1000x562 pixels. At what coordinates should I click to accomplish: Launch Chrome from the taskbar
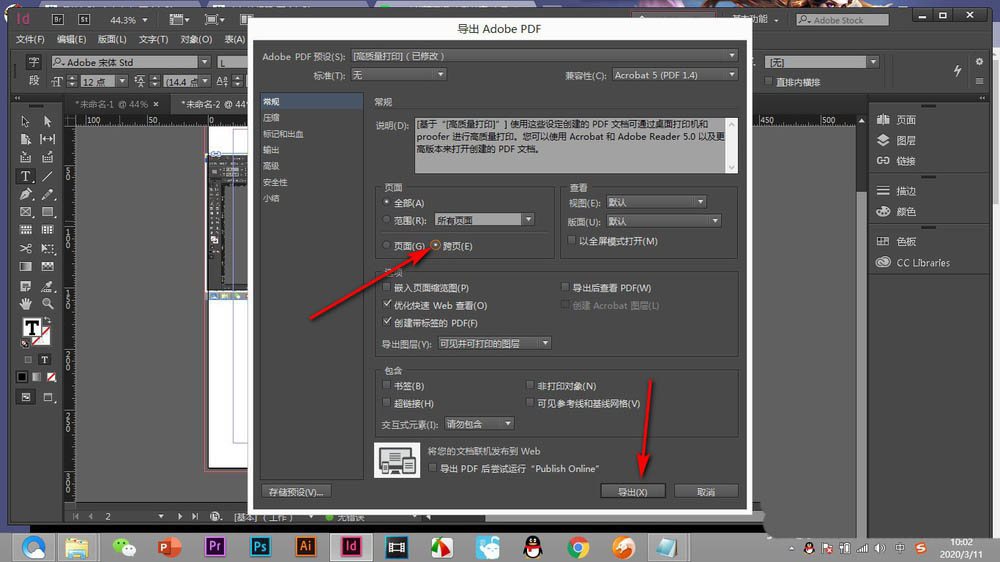[578, 547]
